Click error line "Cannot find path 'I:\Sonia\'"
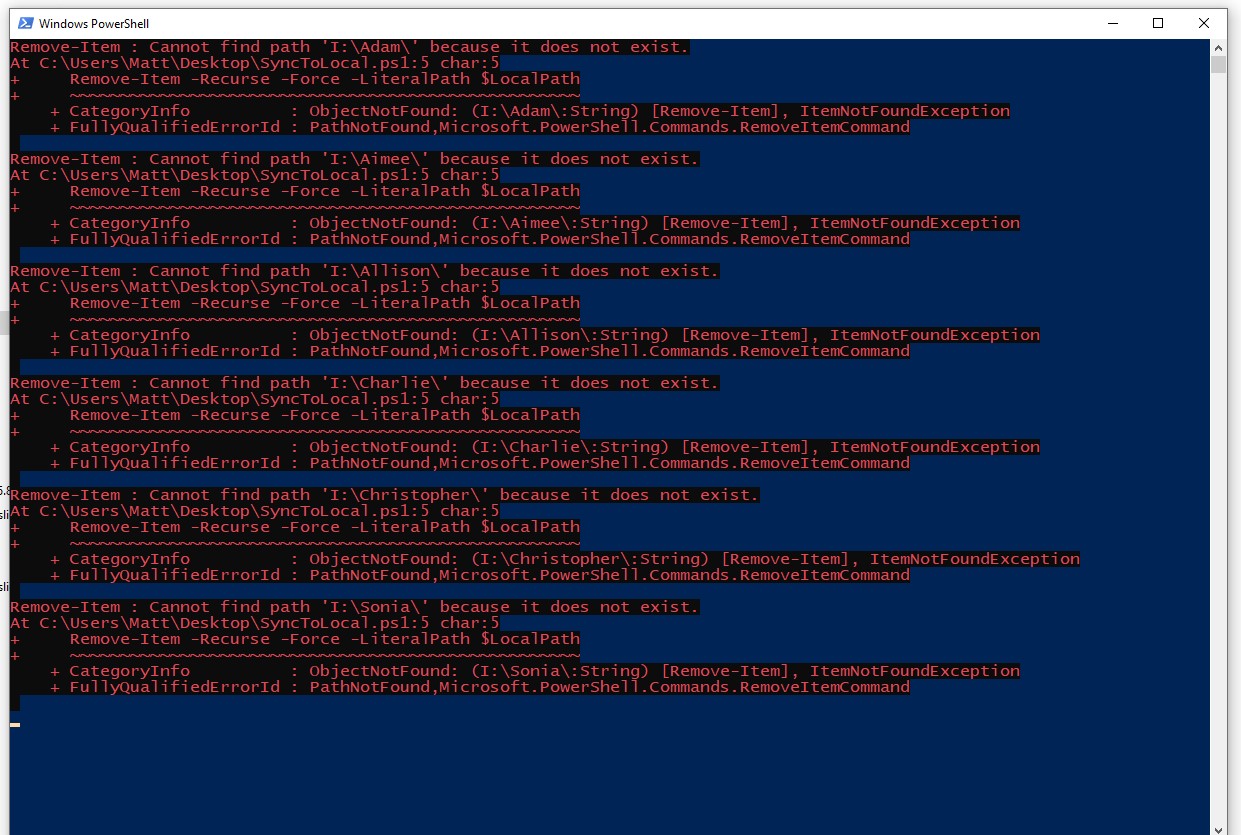Screen dimensions: 1241x835 point(355,607)
